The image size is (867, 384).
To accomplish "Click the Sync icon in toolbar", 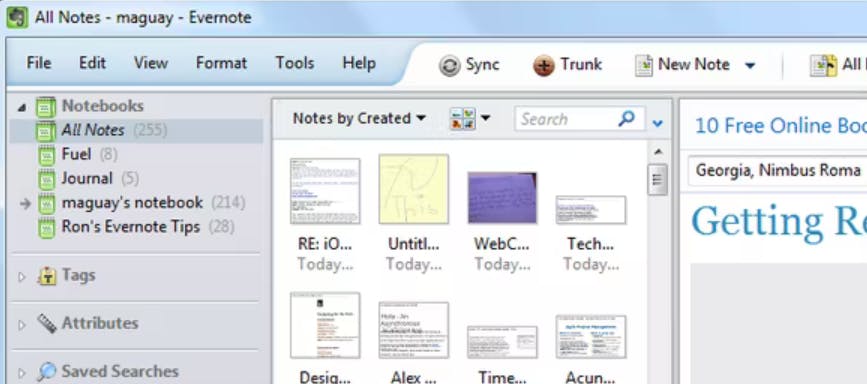I will [450, 66].
